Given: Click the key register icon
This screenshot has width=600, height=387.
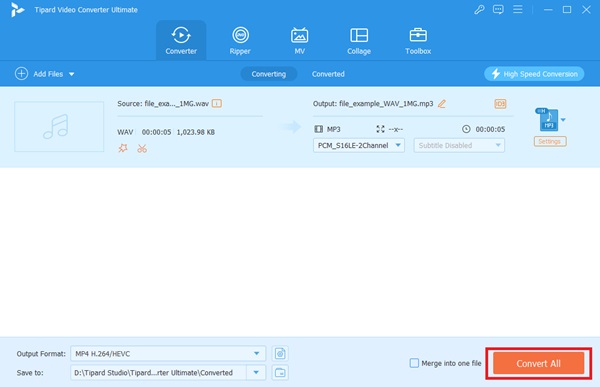Looking at the screenshot, I should pyautogui.click(x=479, y=10).
